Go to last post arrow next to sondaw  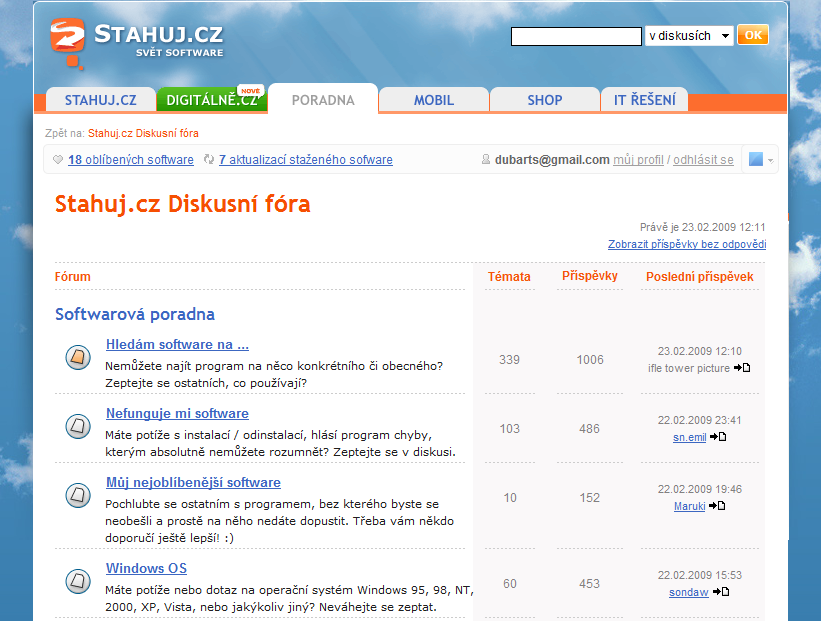point(721,592)
